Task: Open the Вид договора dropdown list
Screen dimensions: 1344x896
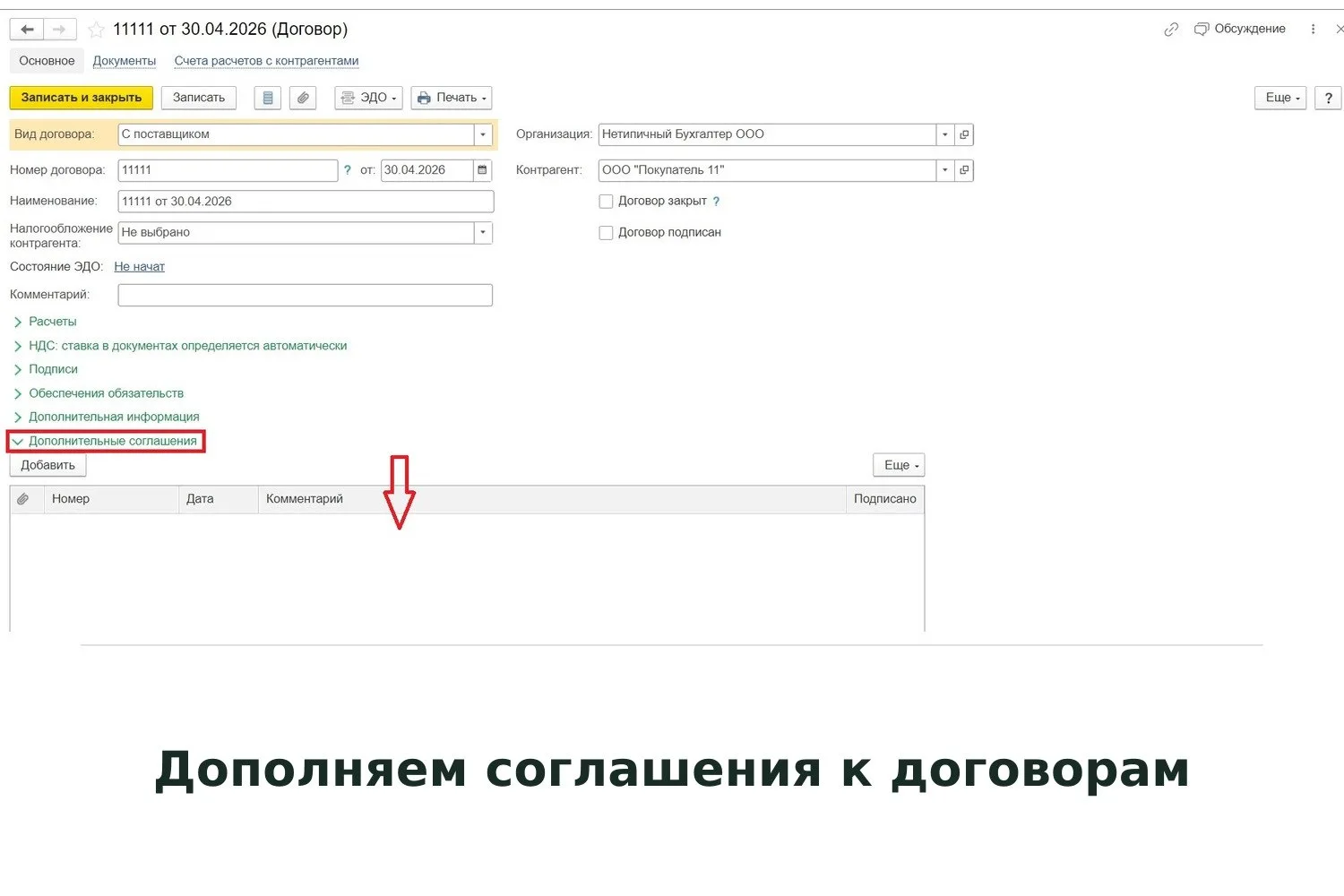Action: [483, 134]
